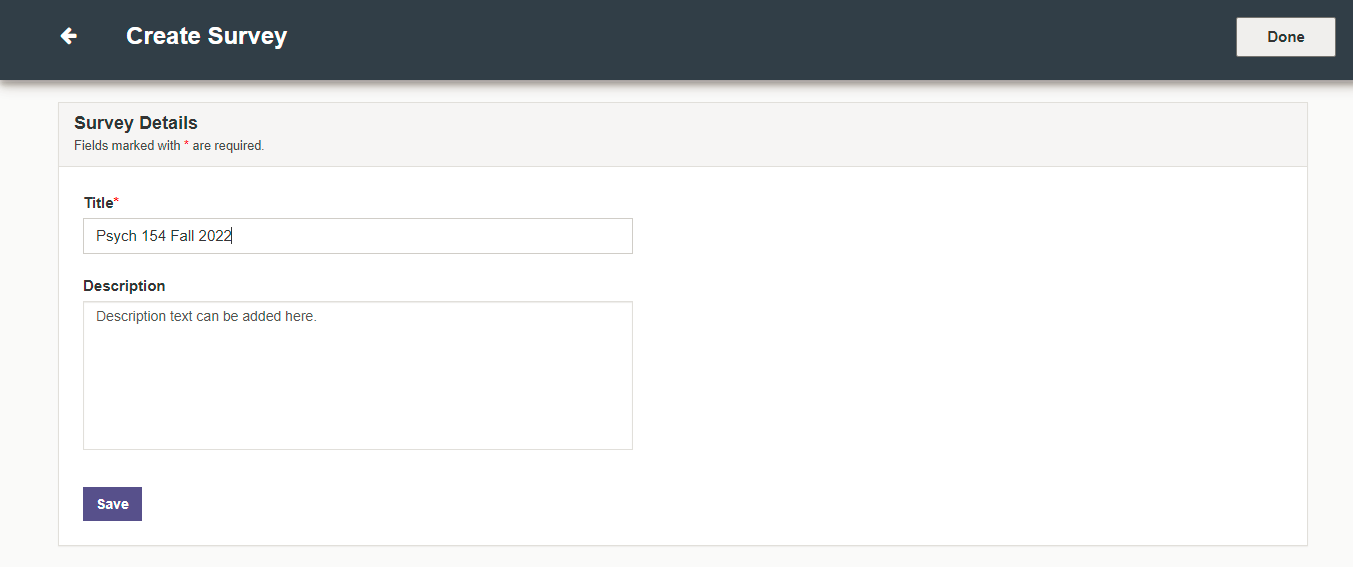Click the 'Description text can be added here' placeholder

pyautogui.click(x=206, y=317)
